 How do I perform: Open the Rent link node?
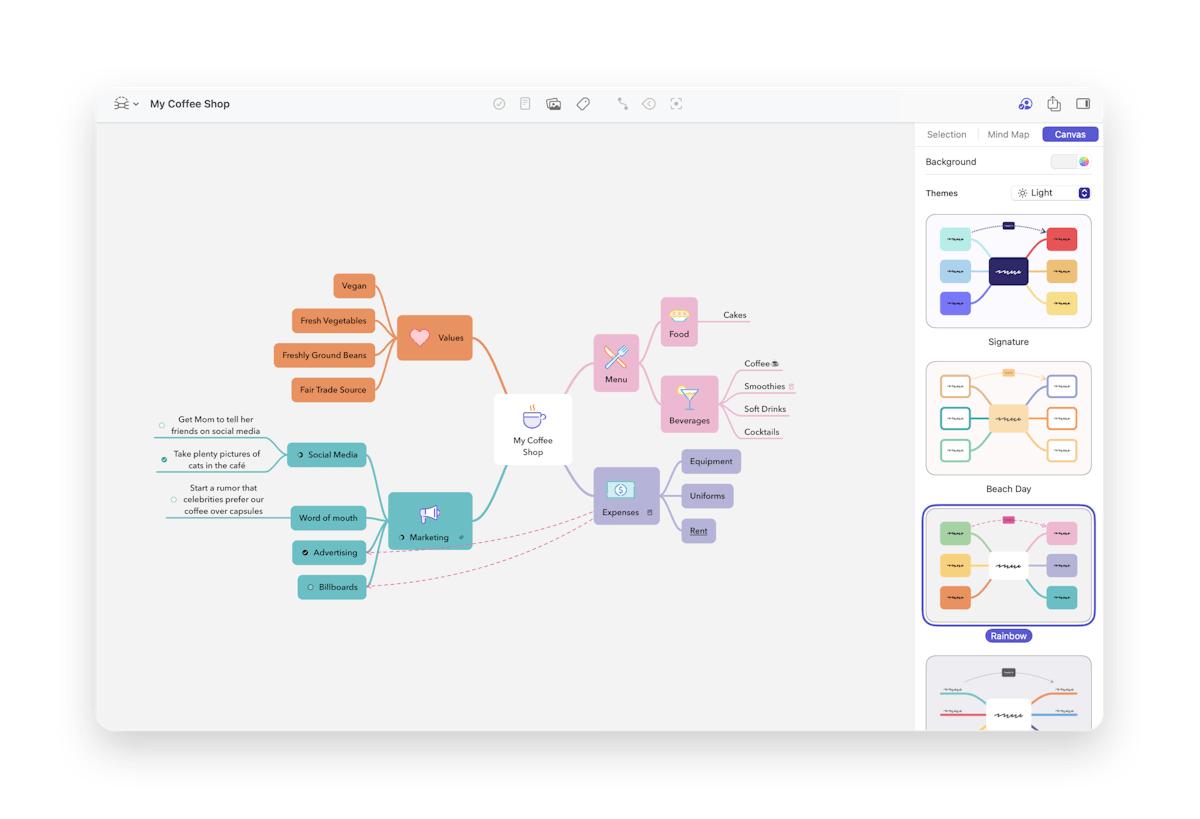click(698, 531)
